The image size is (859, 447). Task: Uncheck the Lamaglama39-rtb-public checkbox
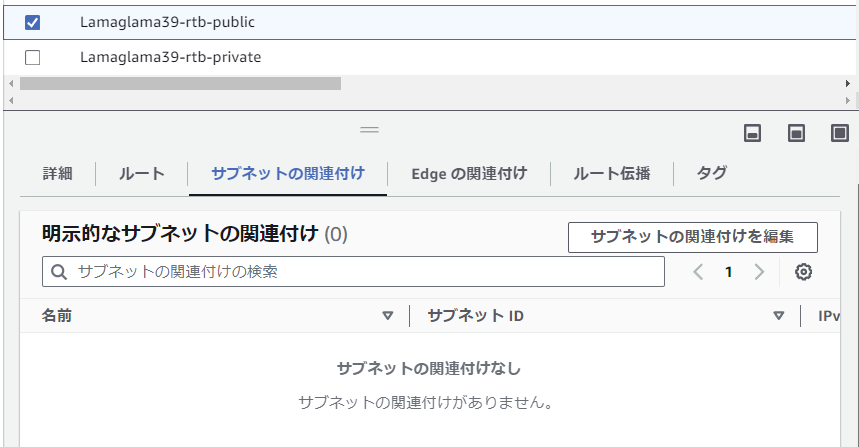point(32,22)
